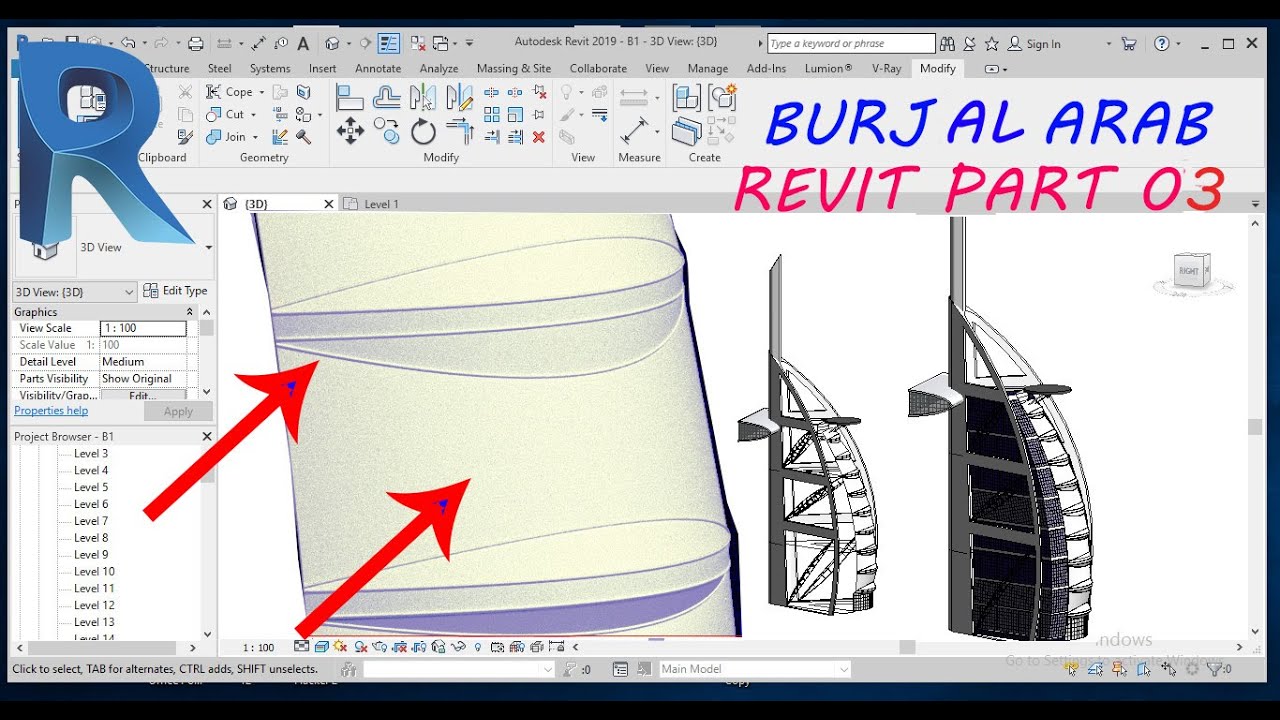Choose the Mirror - Draw Axis tool
Screen dimensions: 1280x720
pyautogui.click(x=460, y=97)
